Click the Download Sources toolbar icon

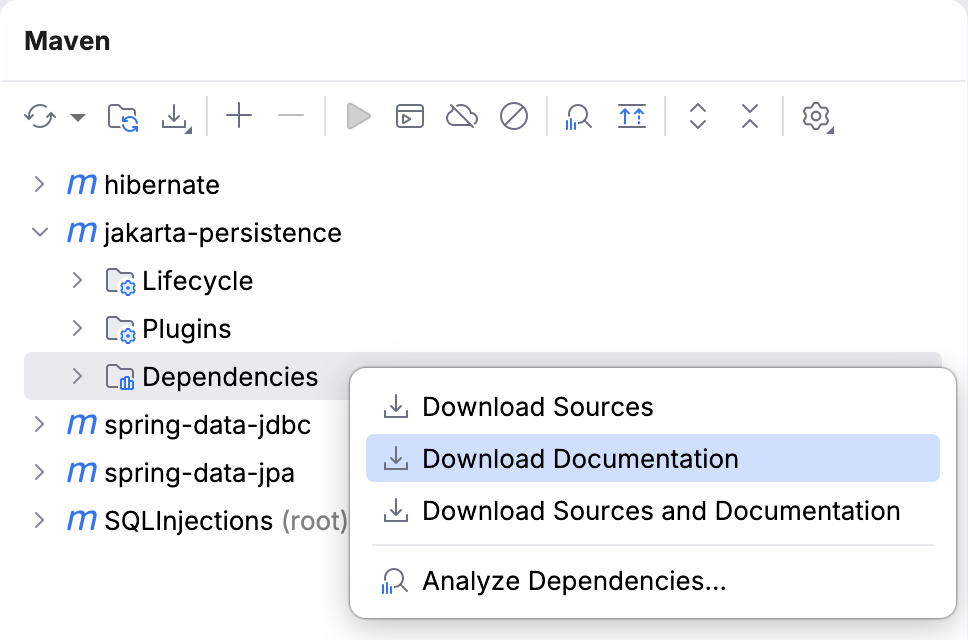click(x=176, y=117)
